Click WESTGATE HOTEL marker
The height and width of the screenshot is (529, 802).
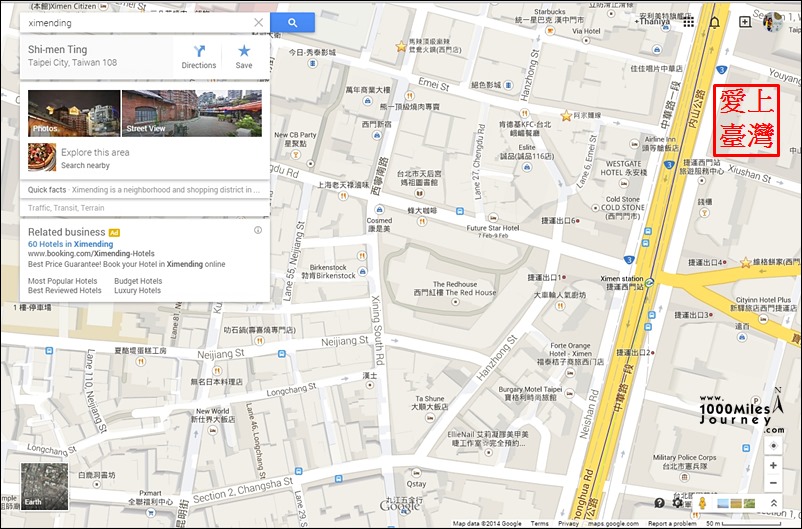(623, 183)
